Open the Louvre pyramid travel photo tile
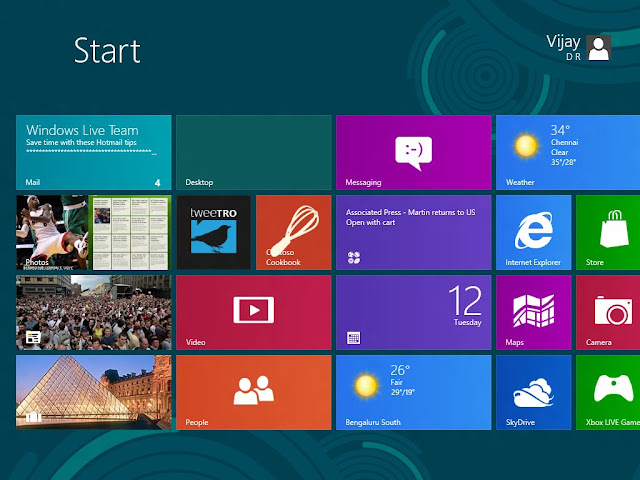 point(93,392)
